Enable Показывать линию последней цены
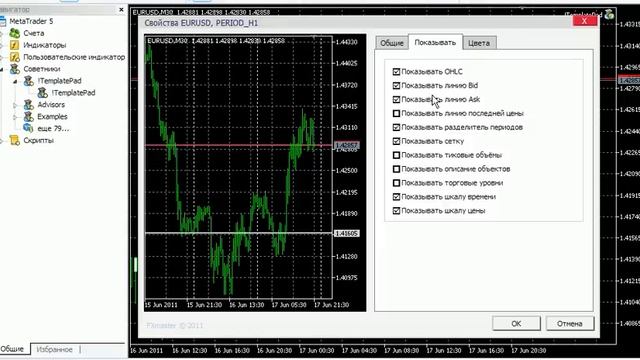This screenshot has height=360, width=640. [x=396, y=113]
